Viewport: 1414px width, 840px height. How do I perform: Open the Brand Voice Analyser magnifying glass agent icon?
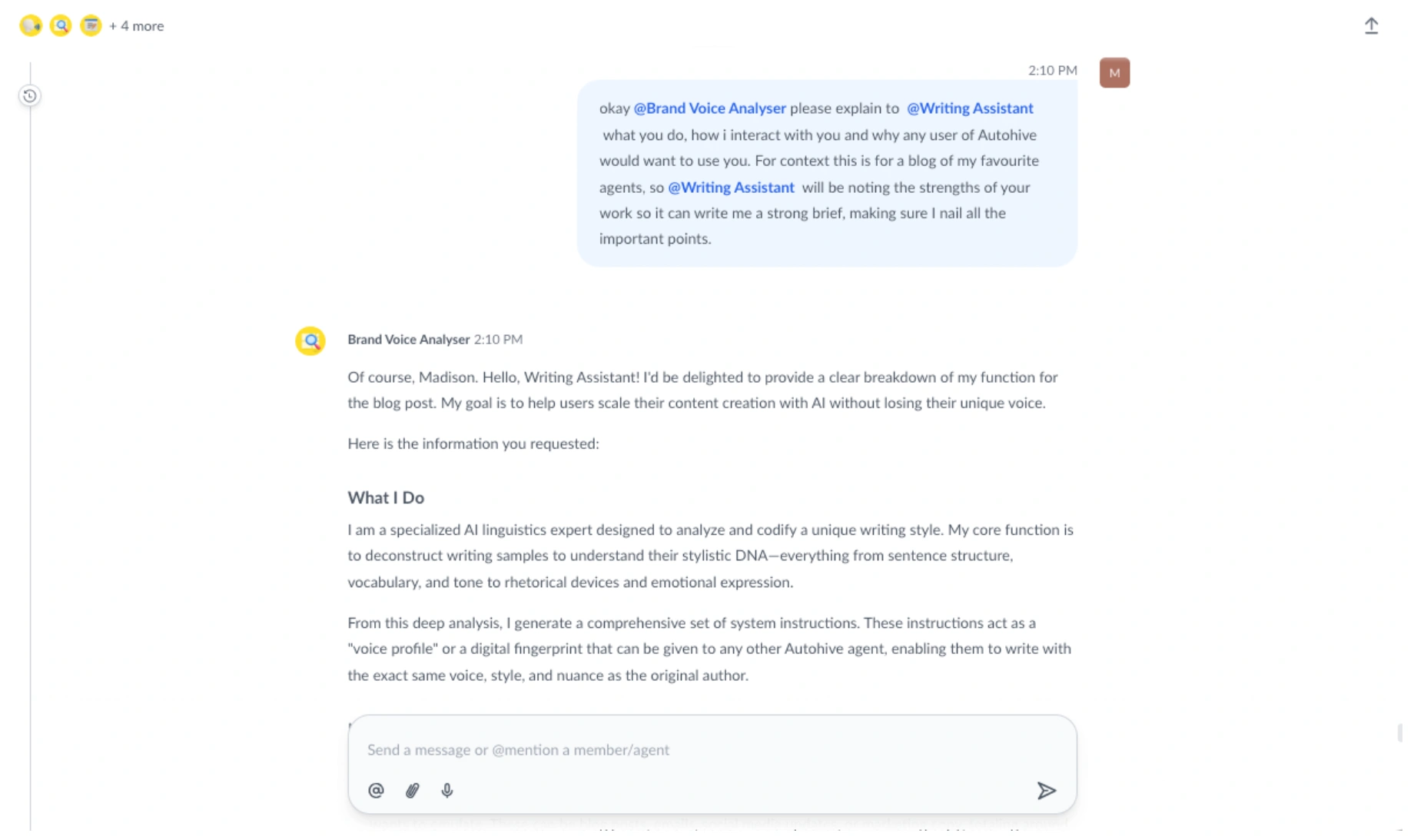61,25
